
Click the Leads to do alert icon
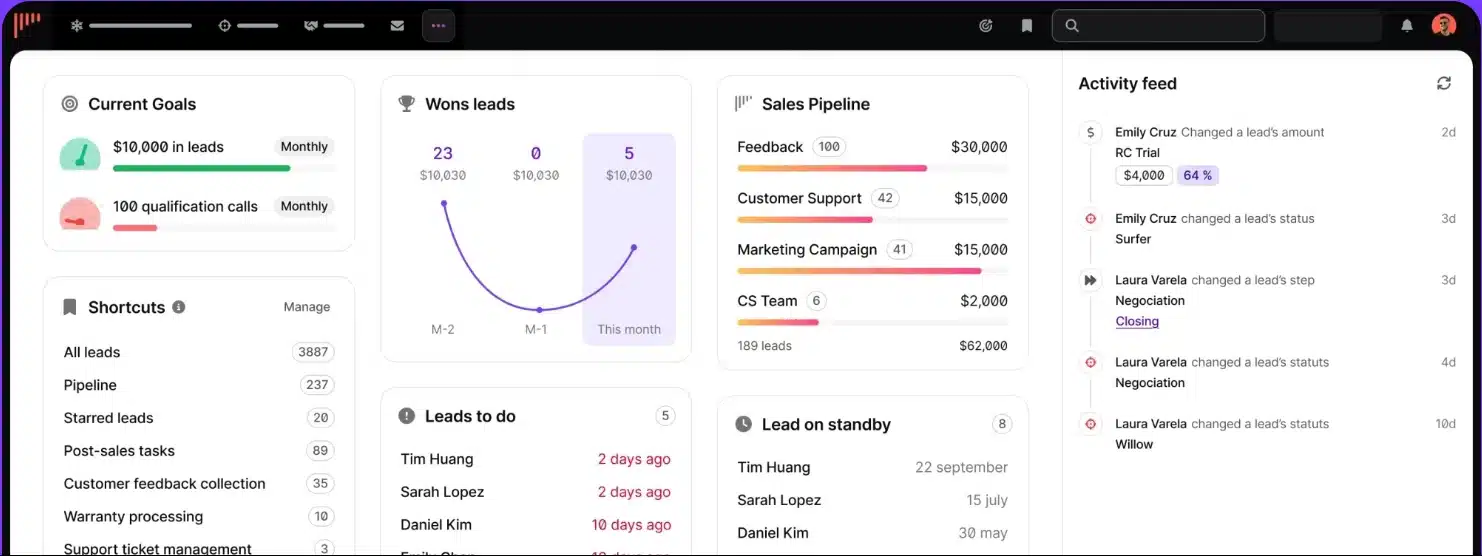click(x=406, y=416)
